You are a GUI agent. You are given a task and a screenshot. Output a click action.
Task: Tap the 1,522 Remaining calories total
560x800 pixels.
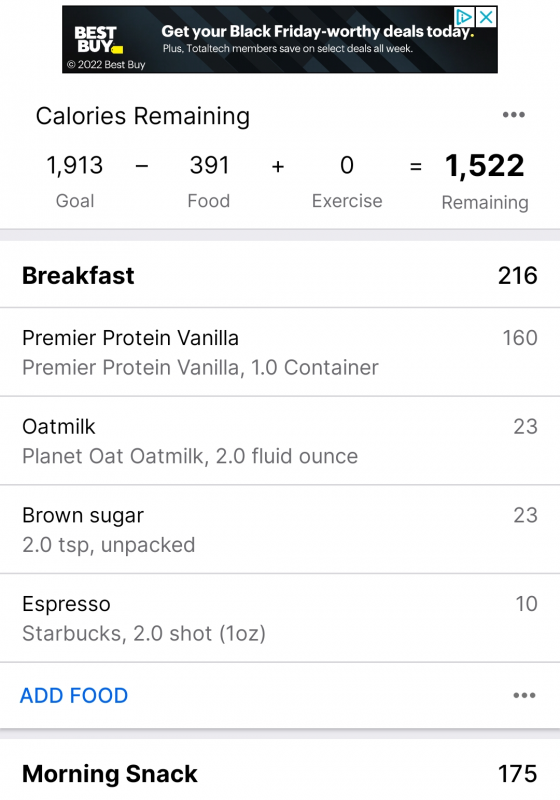(x=485, y=166)
